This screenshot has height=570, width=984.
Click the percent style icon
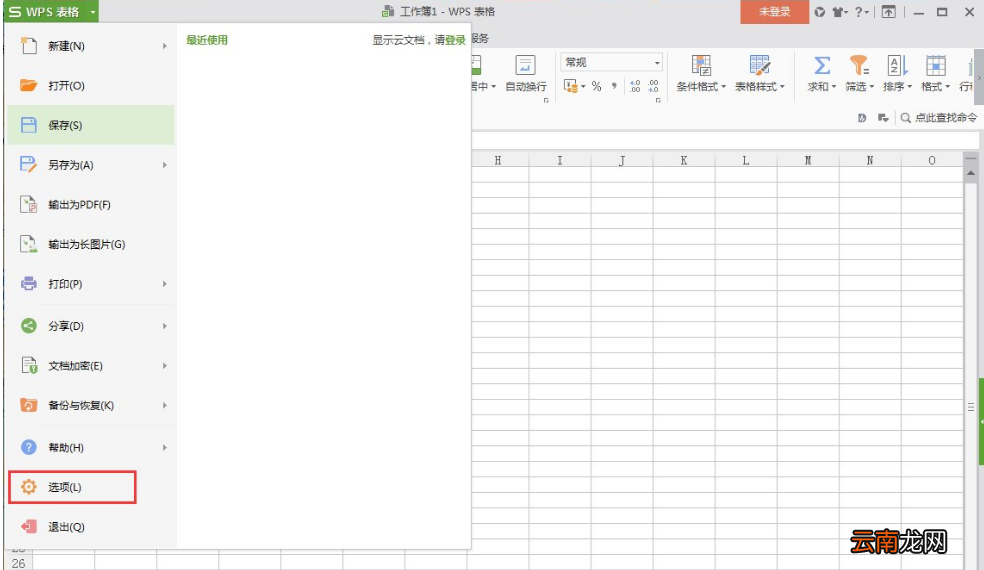pos(596,86)
